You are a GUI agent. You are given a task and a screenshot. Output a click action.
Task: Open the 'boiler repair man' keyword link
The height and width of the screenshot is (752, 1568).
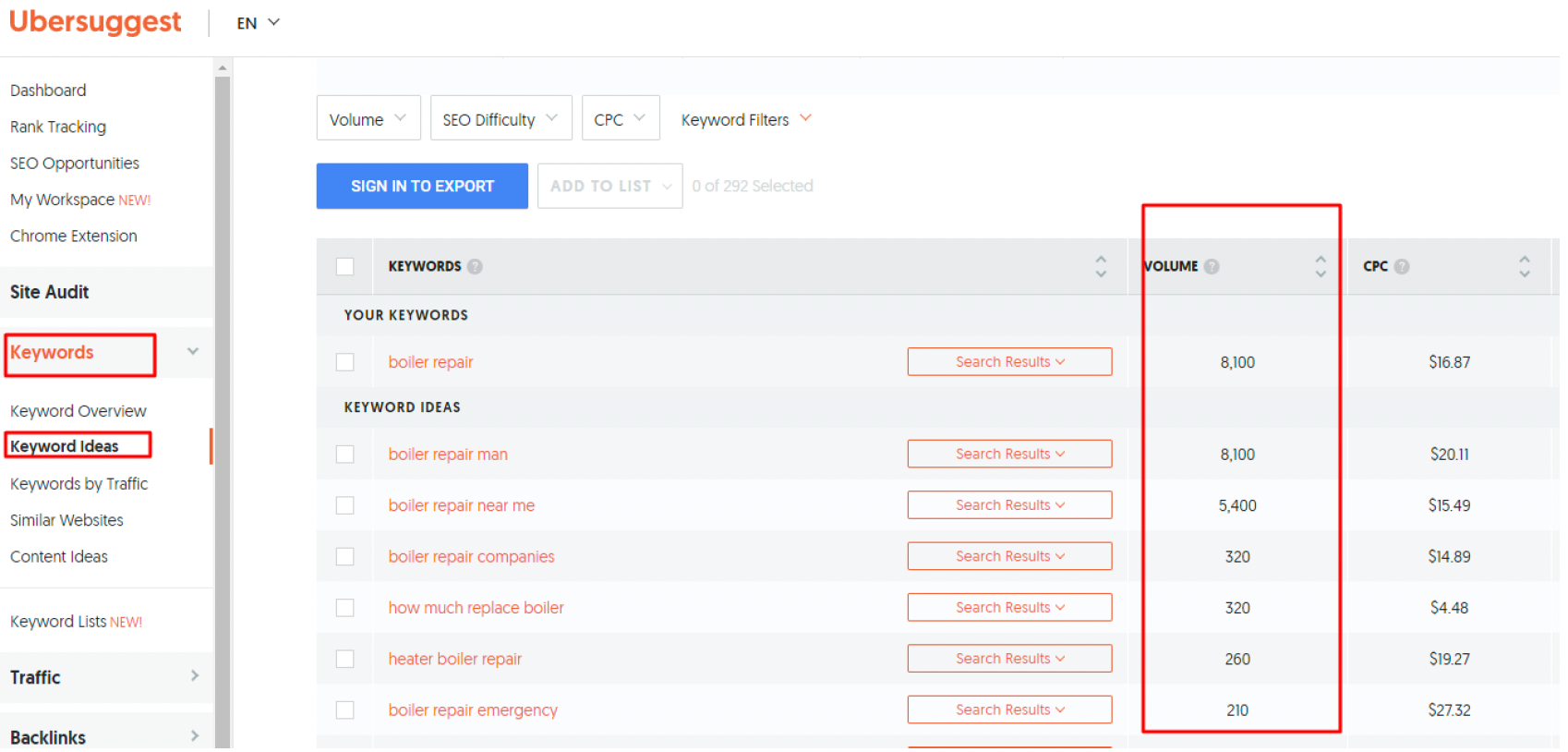point(448,455)
